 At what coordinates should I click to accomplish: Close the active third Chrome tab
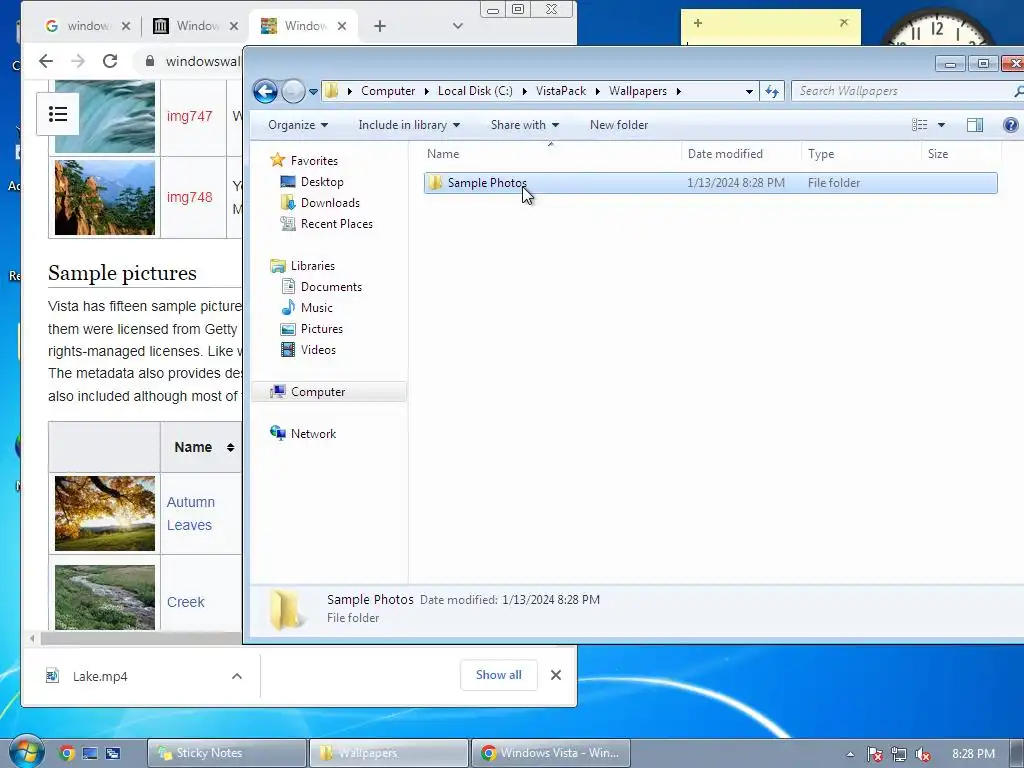coord(342,26)
